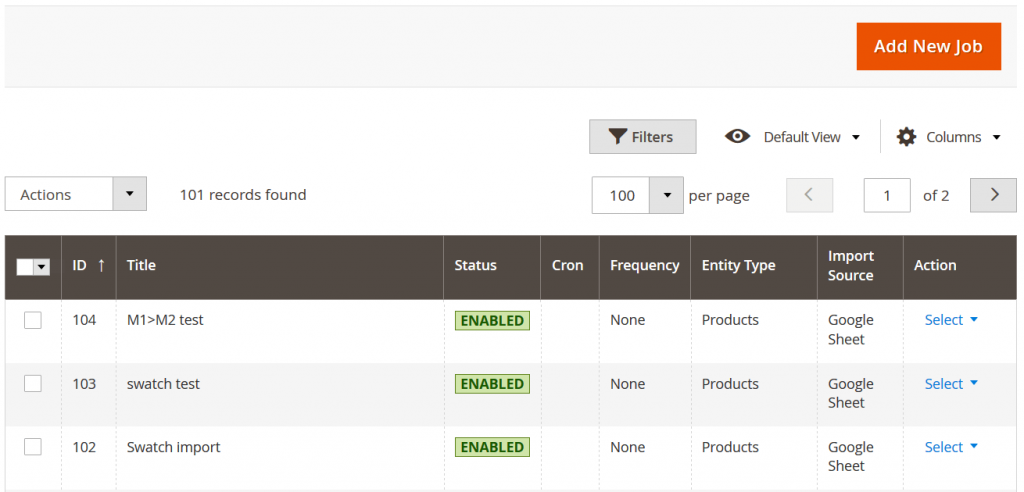Click the current page number field
Viewport: 1024px width, 492px height.
coord(887,195)
